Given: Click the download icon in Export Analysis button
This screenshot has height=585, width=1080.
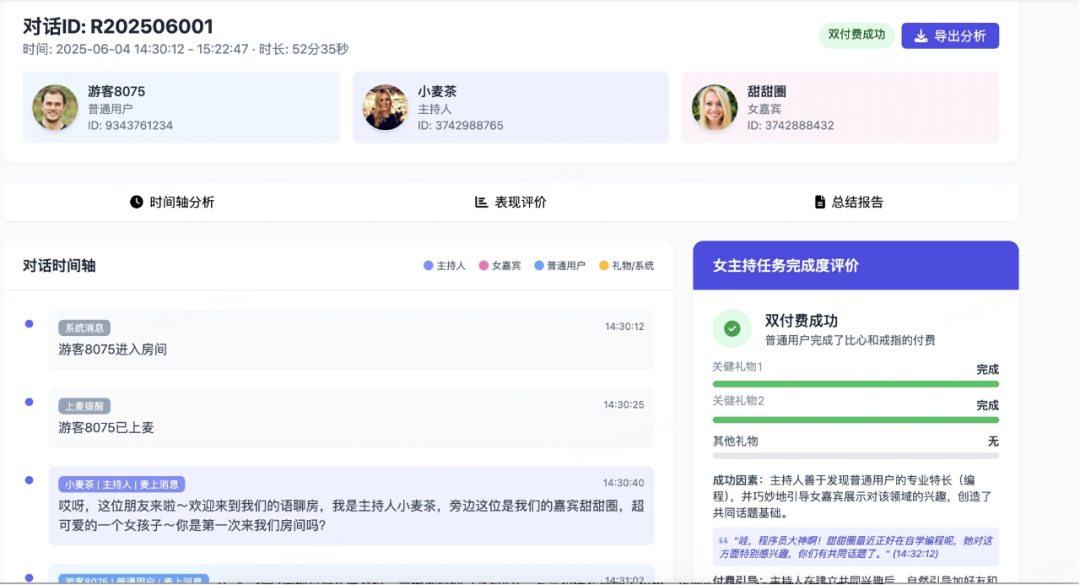Looking at the screenshot, I should coord(920,36).
